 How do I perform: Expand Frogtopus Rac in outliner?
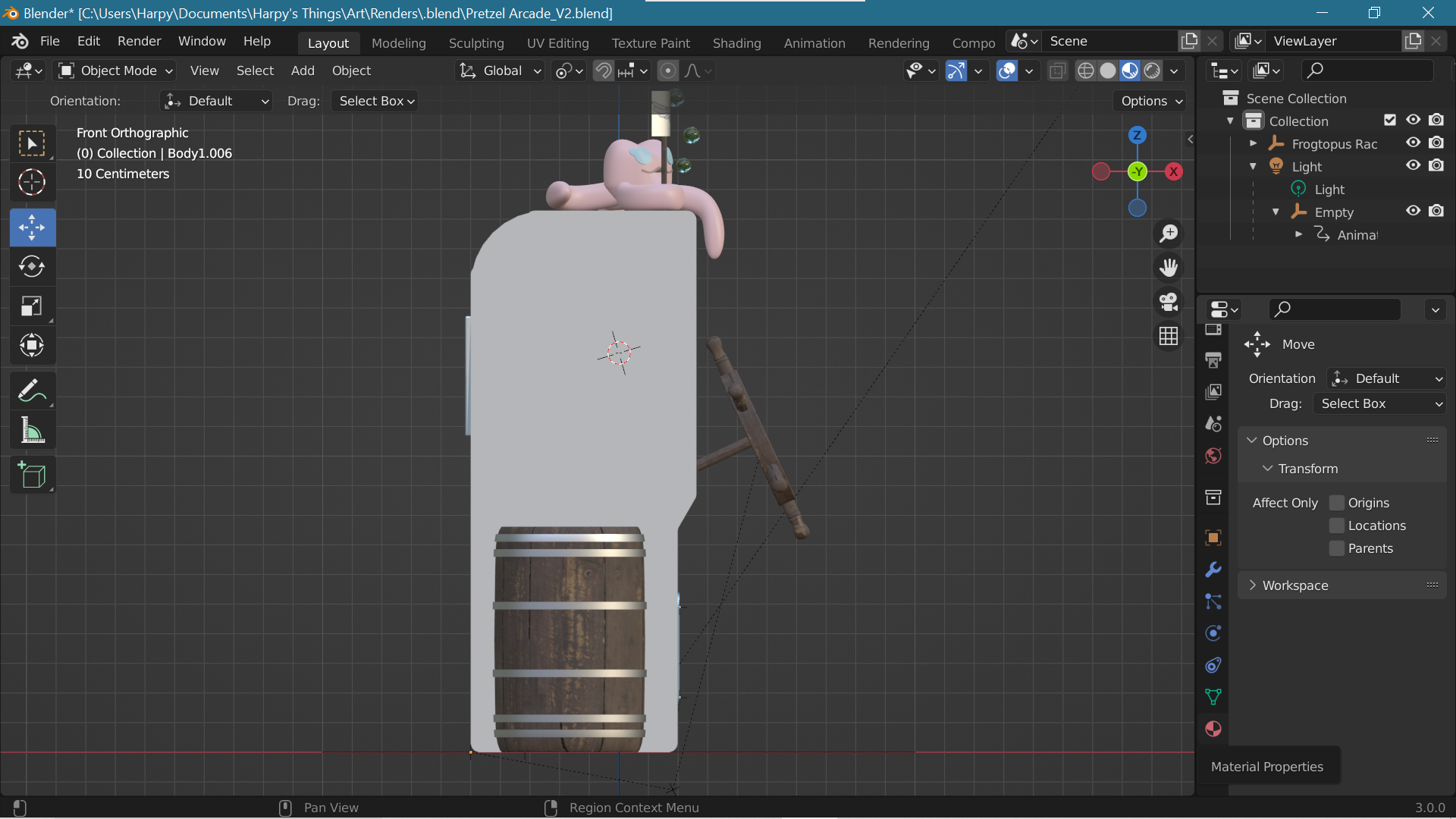coord(1253,143)
